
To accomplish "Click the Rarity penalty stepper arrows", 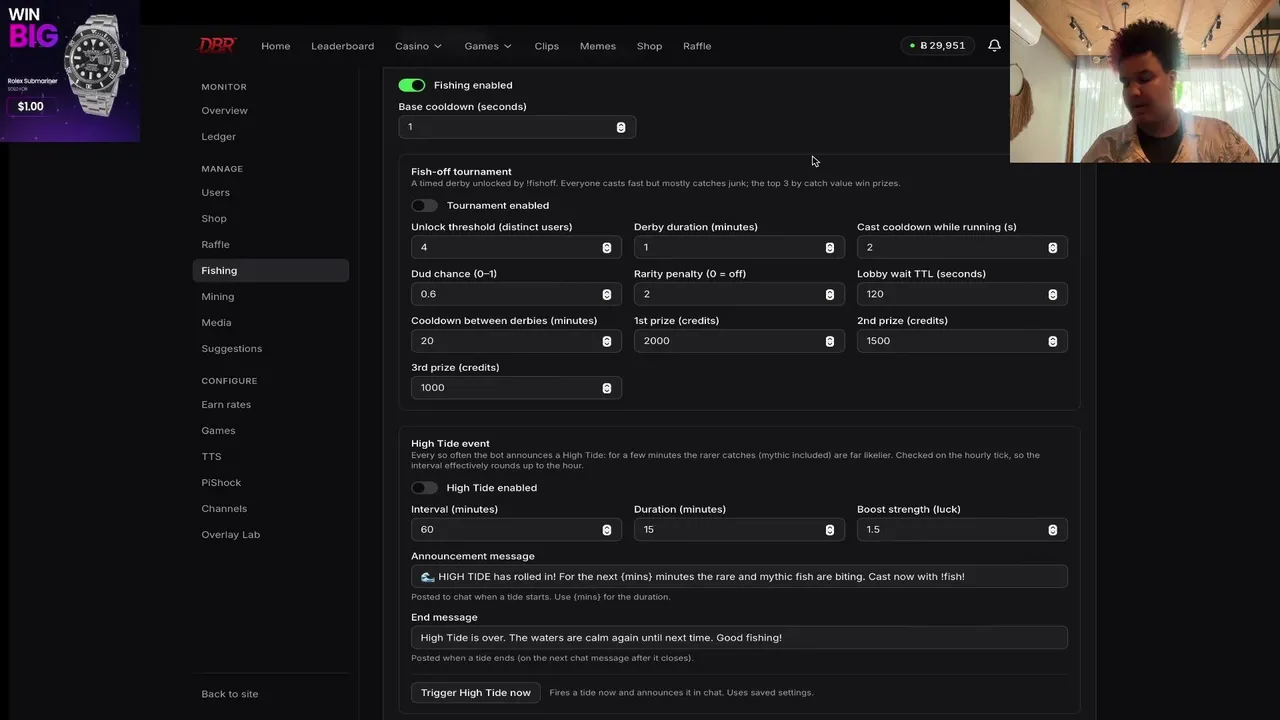I will coord(829,294).
